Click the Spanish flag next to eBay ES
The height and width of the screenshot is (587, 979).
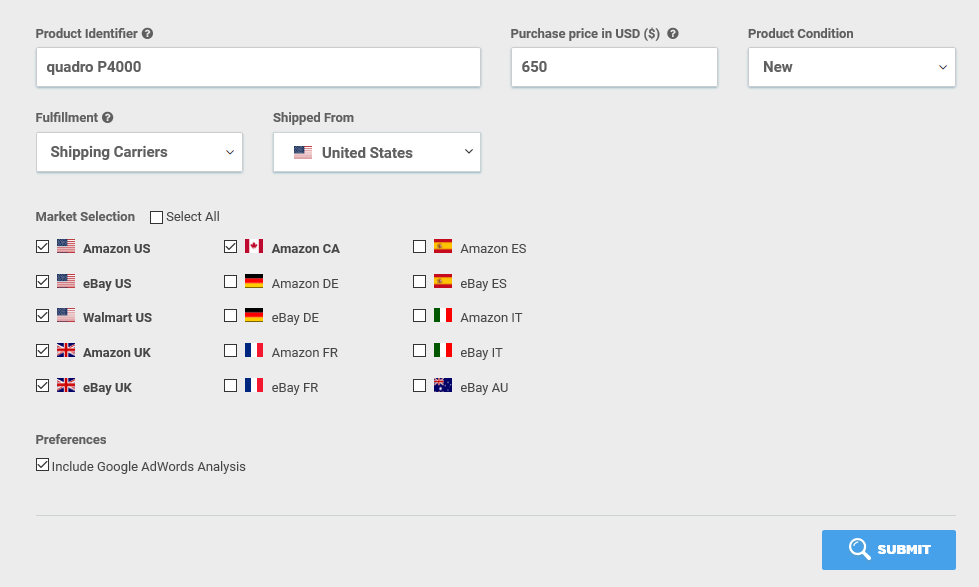point(443,281)
